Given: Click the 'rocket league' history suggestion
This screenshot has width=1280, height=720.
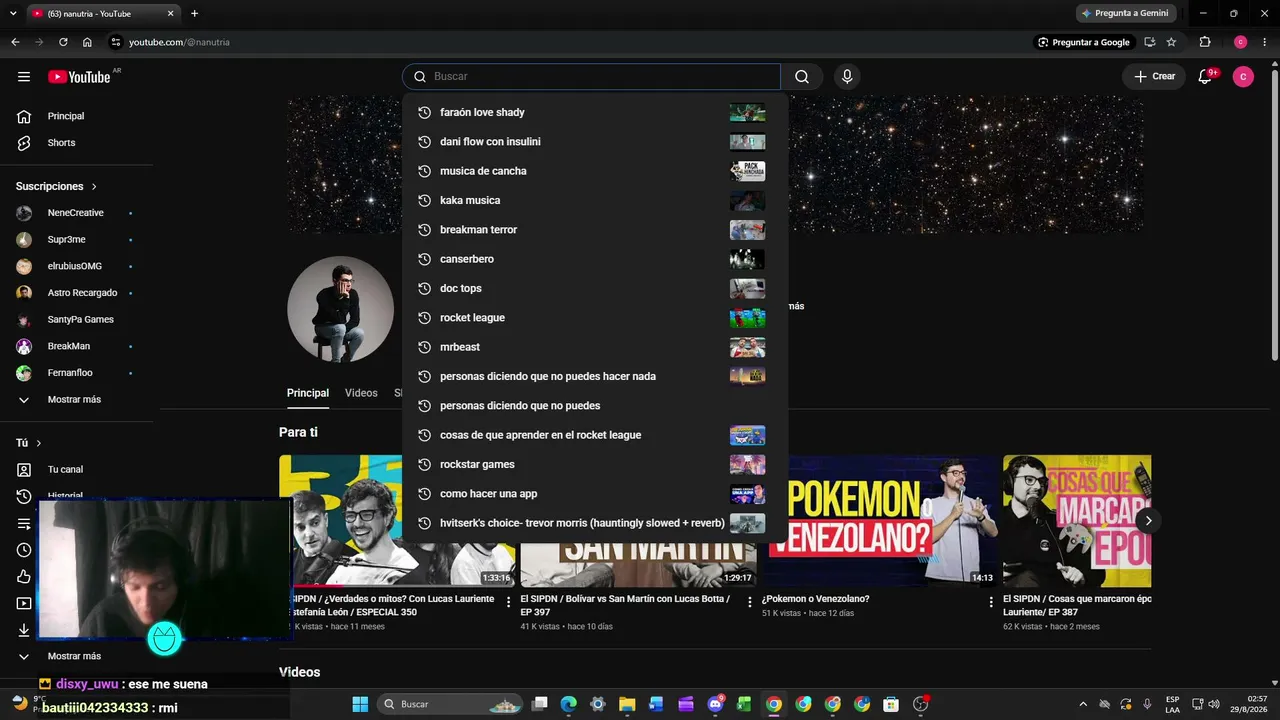Looking at the screenshot, I should click(x=595, y=318).
